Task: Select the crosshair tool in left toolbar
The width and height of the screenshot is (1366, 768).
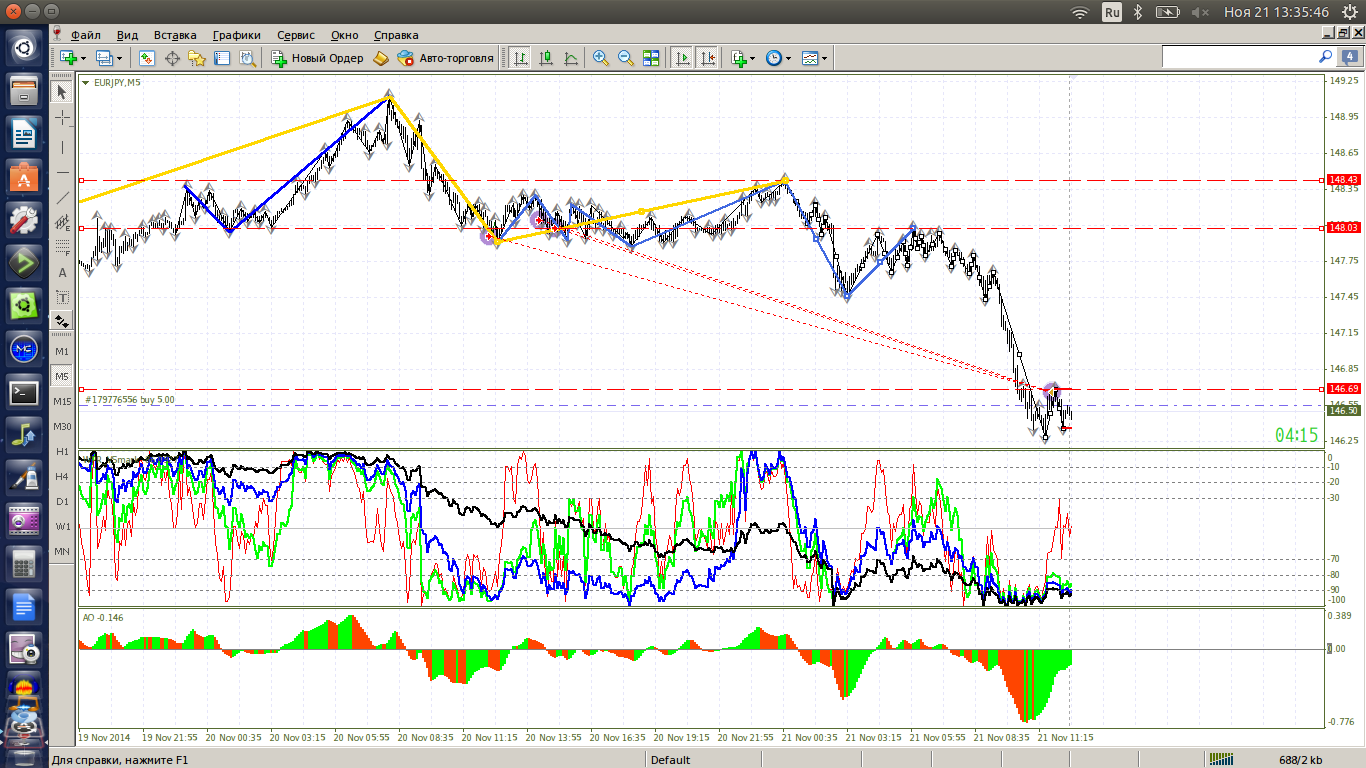Action: 63,118
